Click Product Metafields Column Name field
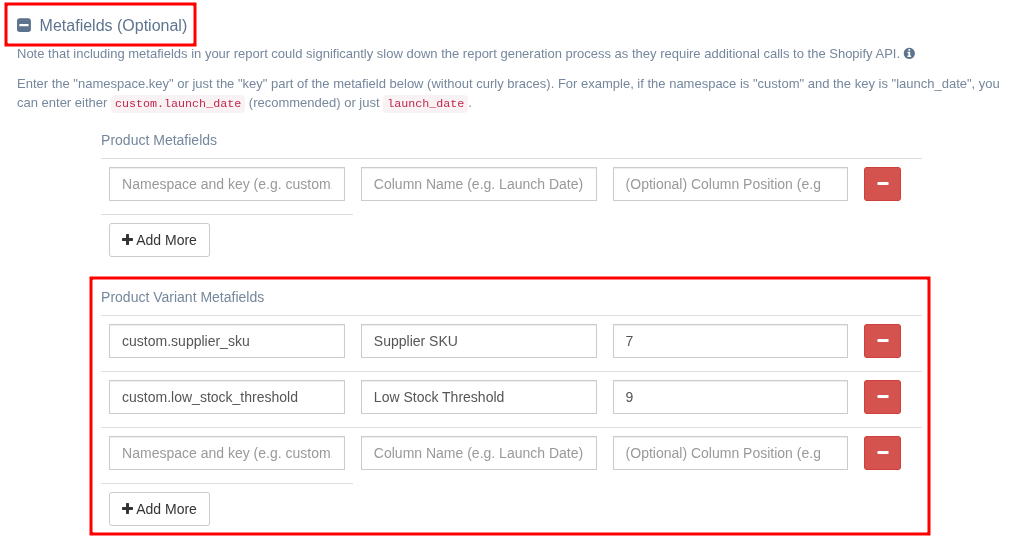The height and width of the screenshot is (542, 1018). [x=478, y=184]
